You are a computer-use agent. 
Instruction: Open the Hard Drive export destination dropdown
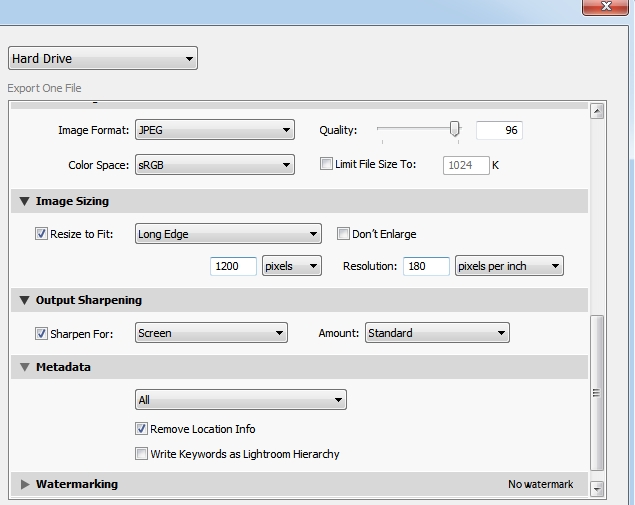[103, 59]
